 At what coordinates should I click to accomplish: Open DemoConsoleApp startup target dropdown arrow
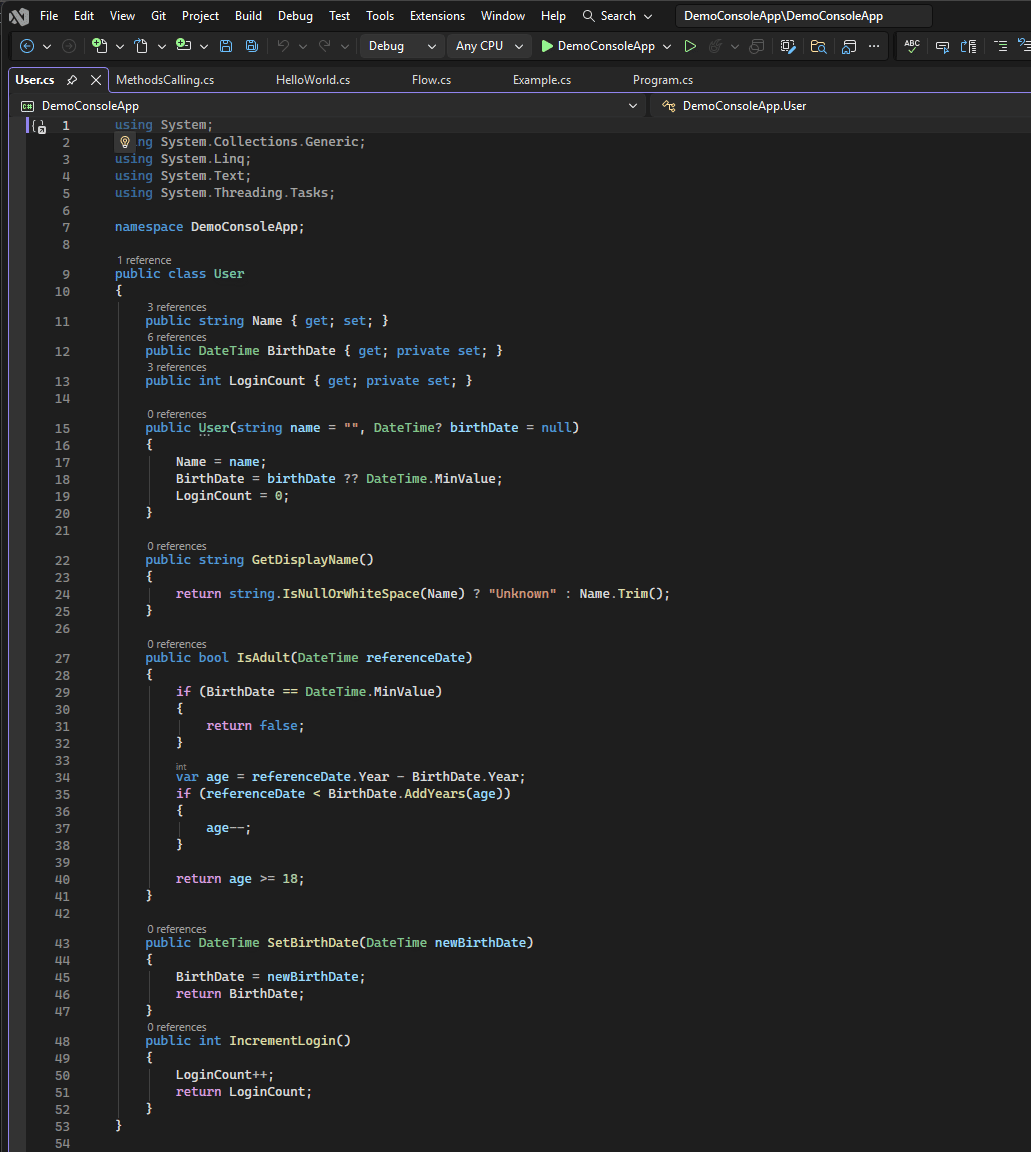pos(667,46)
